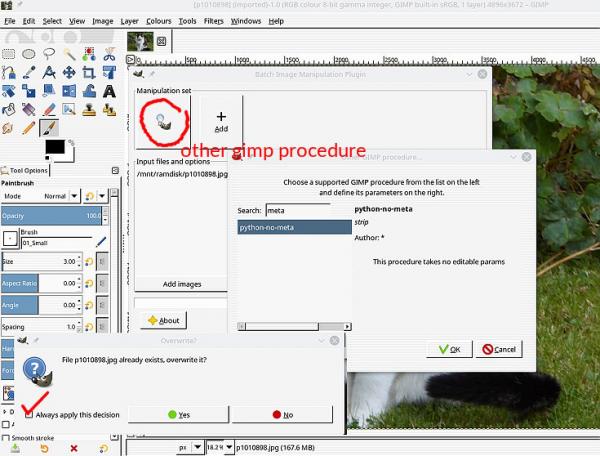Select the Rectangle Select tool
This screenshot has height=456, width=600.
[9, 54]
